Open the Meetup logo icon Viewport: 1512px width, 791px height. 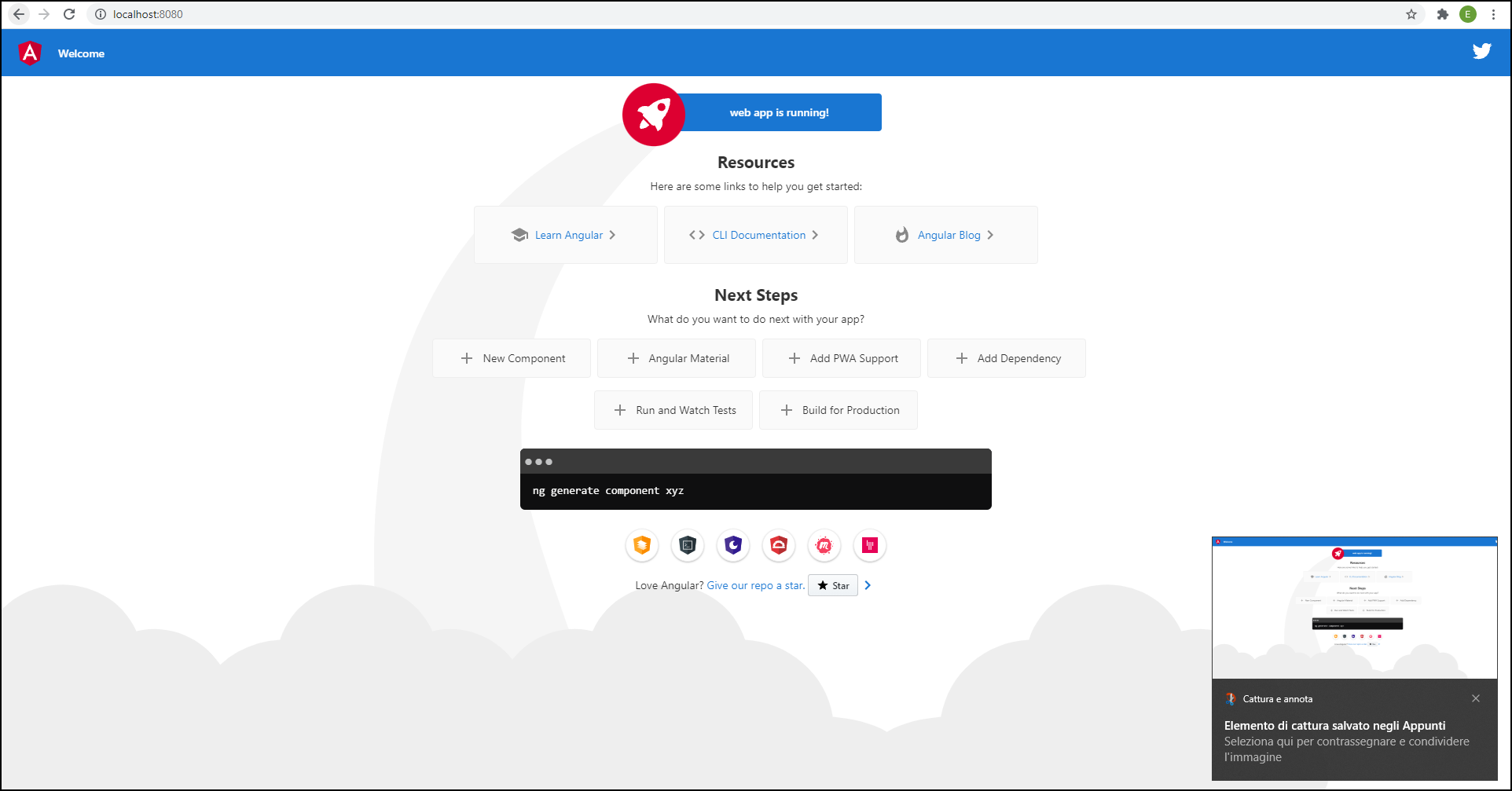824,545
